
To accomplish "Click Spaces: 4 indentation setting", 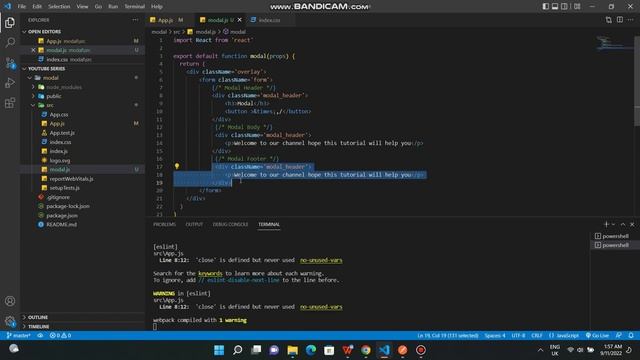I will pyautogui.click(x=495, y=336).
